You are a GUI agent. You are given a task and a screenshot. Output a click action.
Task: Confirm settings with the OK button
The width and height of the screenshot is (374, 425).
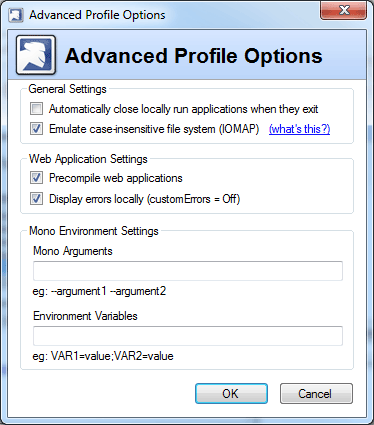tap(231, 394)
